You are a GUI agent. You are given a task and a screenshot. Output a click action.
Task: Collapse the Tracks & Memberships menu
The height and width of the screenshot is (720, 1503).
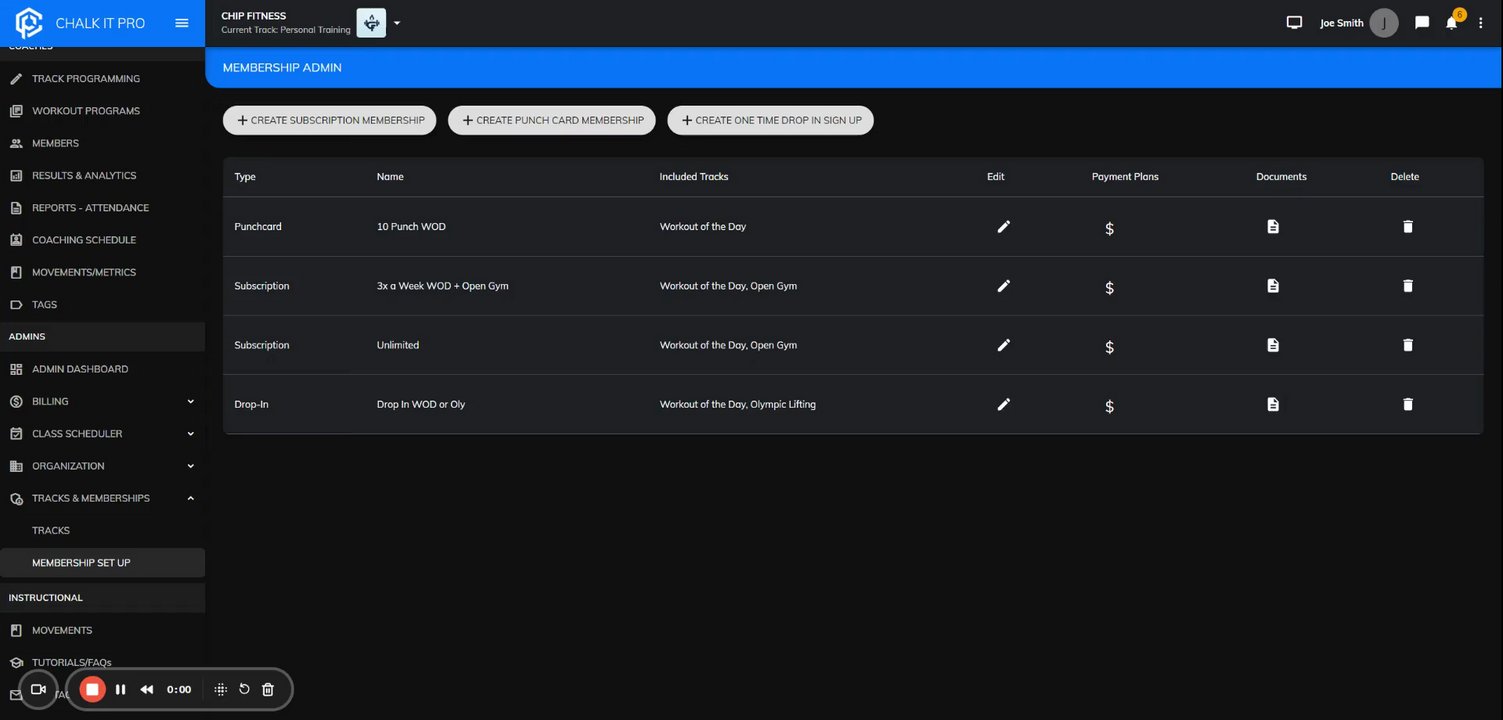[190, 498]
